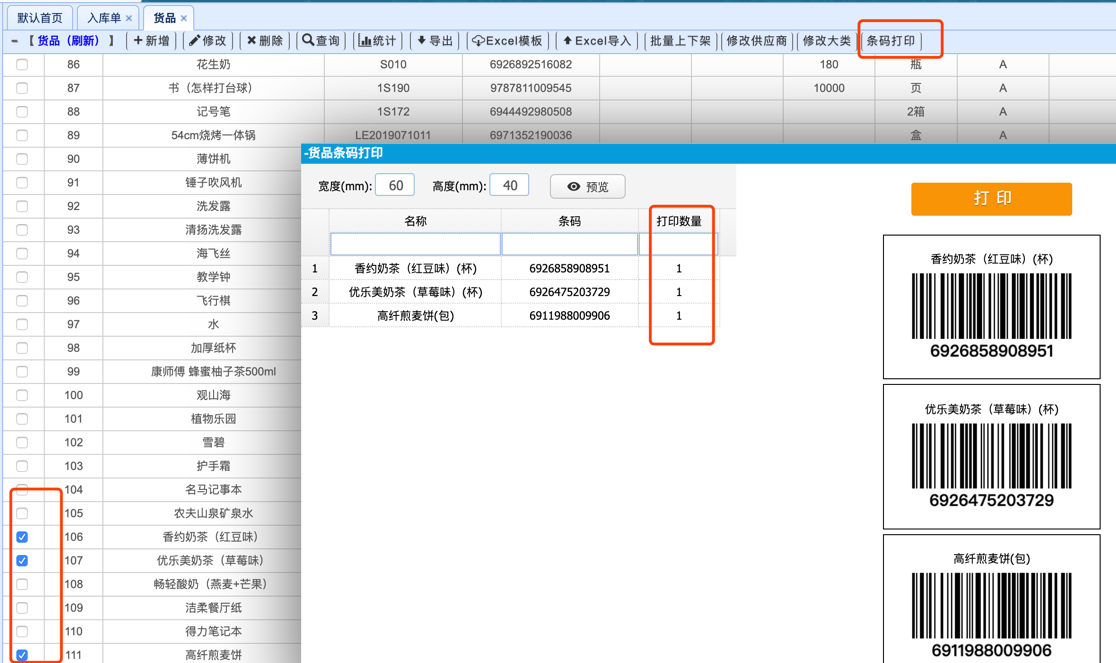Select barcode cell 6926475203729 in print dialog
The image size is (1116, 663).
pos(569,292)
